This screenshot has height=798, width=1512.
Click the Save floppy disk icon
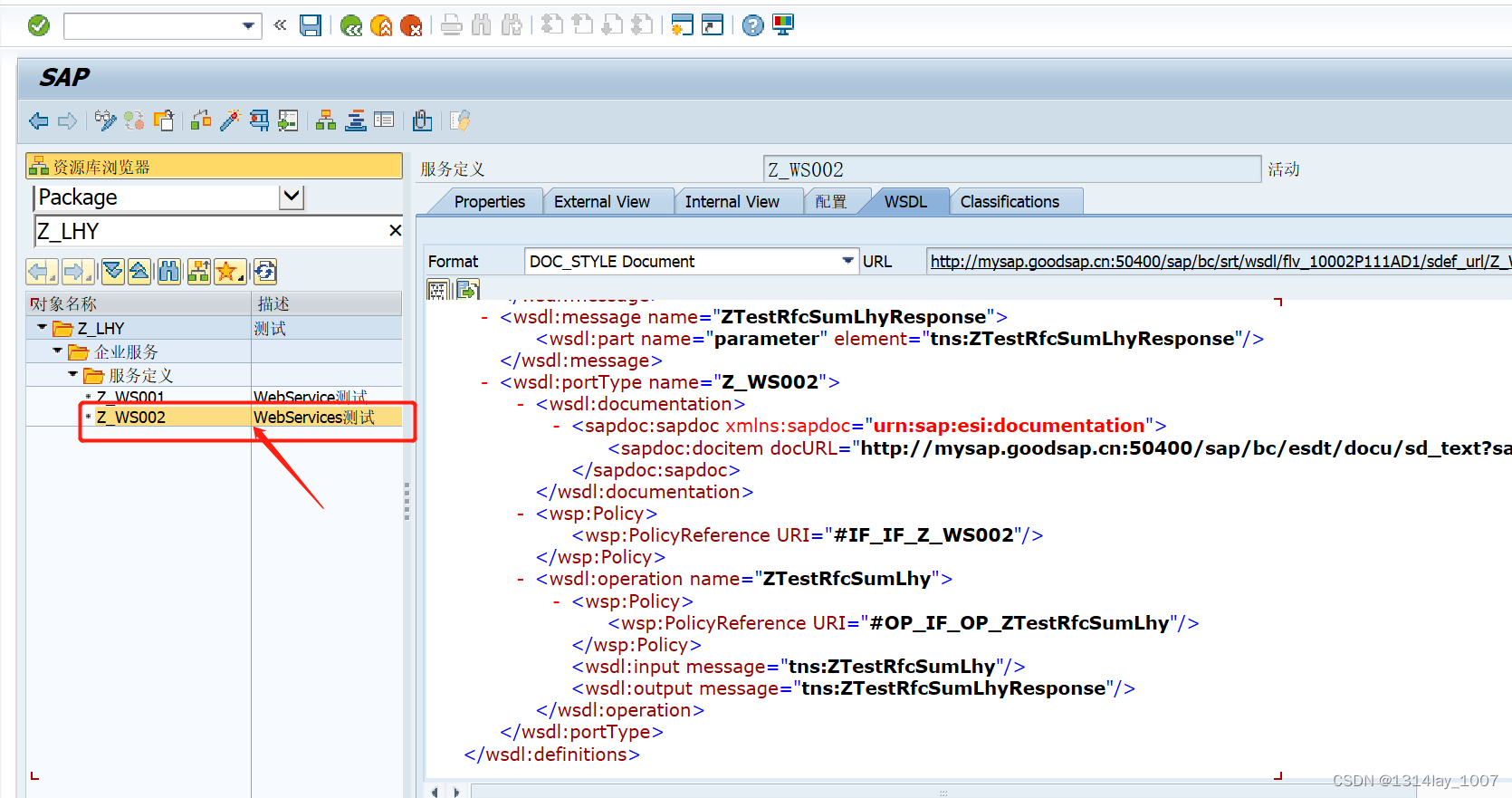click(311, 25)
